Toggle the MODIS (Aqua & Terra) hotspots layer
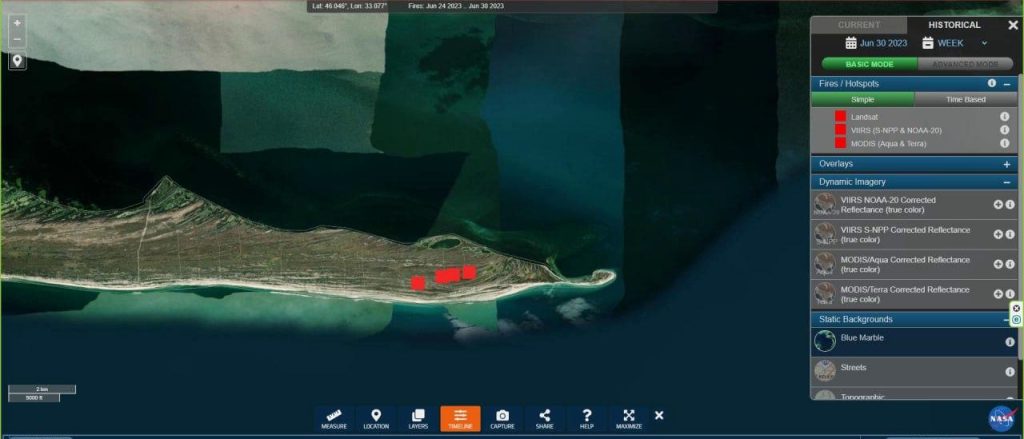The height and width of the screenshot is (439, 1024). tap(841, 143)
